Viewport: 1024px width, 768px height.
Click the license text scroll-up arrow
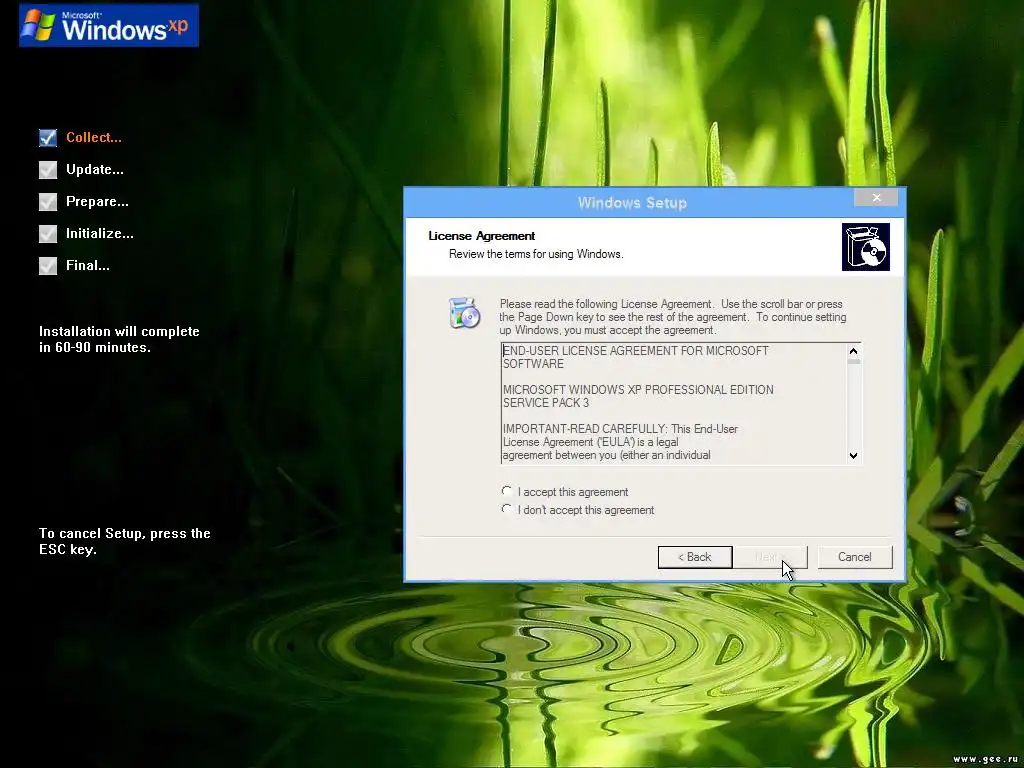tap(854, 351)
